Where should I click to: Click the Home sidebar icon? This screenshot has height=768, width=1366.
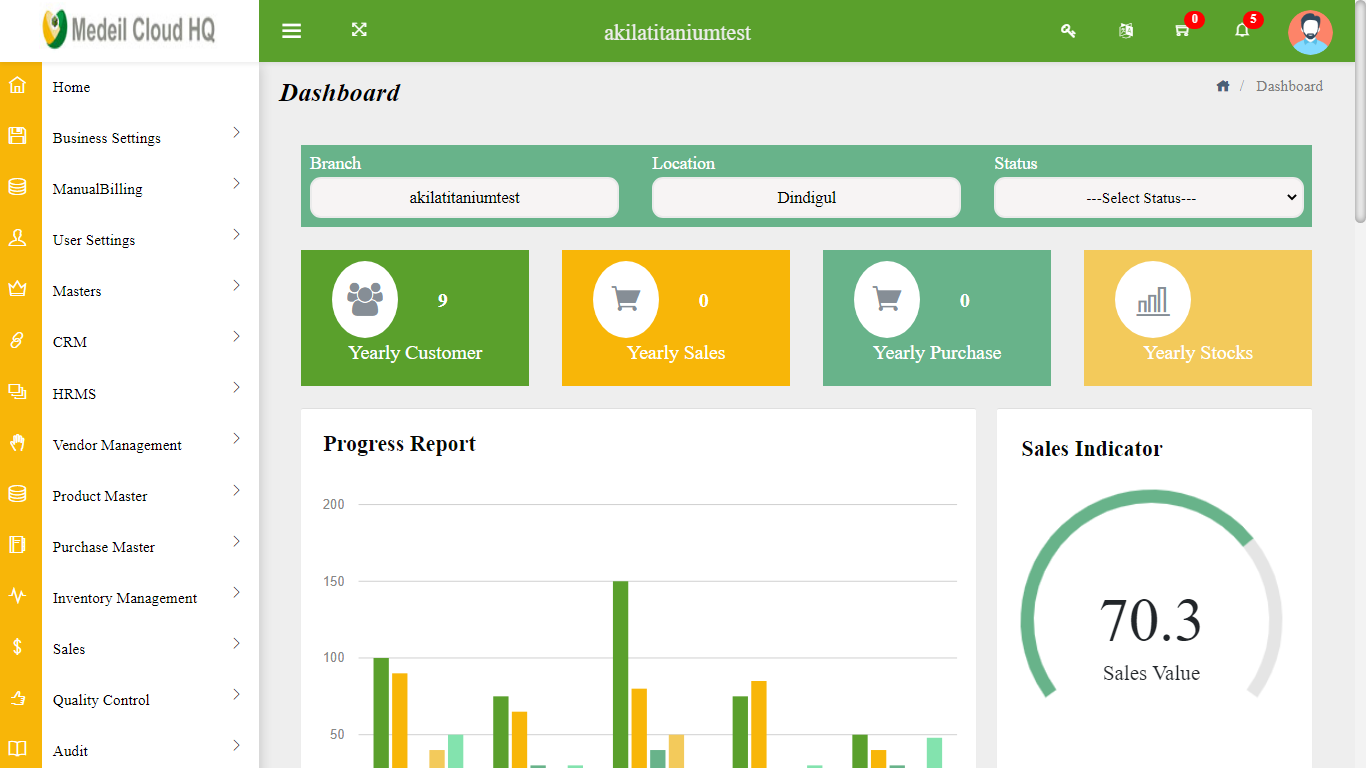(x=17, y=85)
